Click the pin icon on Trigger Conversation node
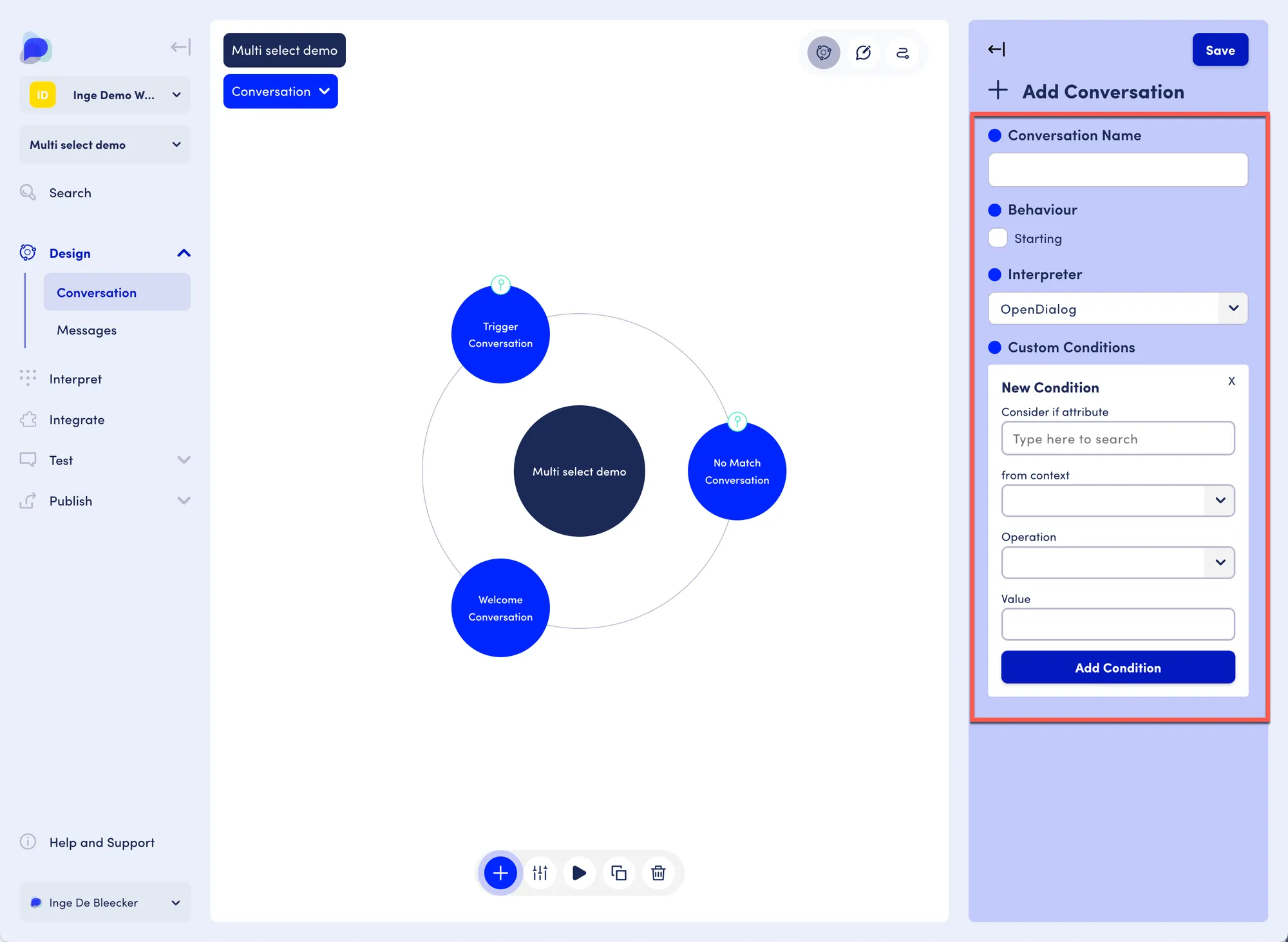Image resolution: width=1288 pixels, height=942 pixels. (x=500, y=284)
